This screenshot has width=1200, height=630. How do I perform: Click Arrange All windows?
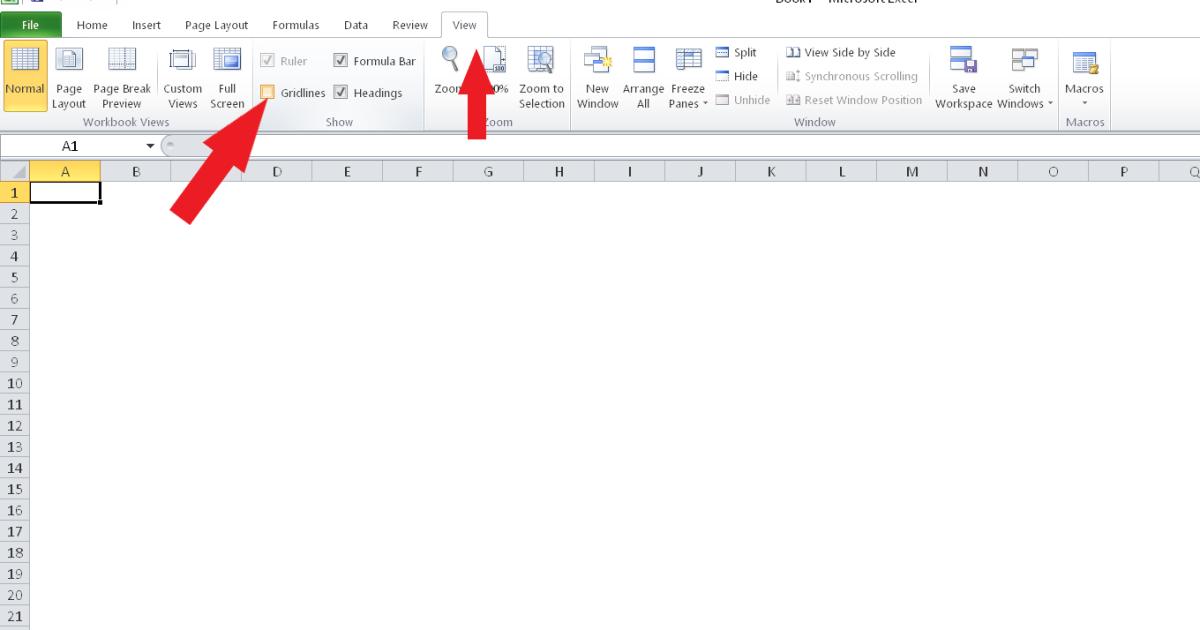click(643, 77)
